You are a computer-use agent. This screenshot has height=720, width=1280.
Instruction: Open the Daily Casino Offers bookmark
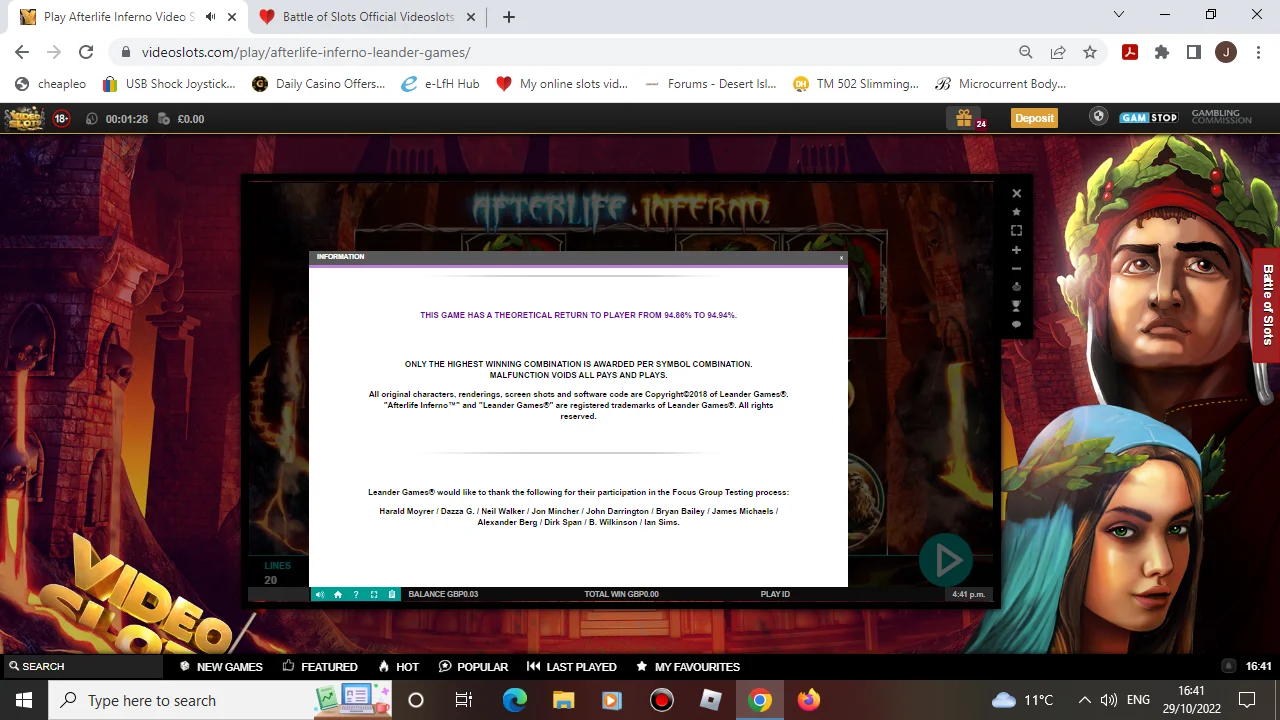coord(318,84)
